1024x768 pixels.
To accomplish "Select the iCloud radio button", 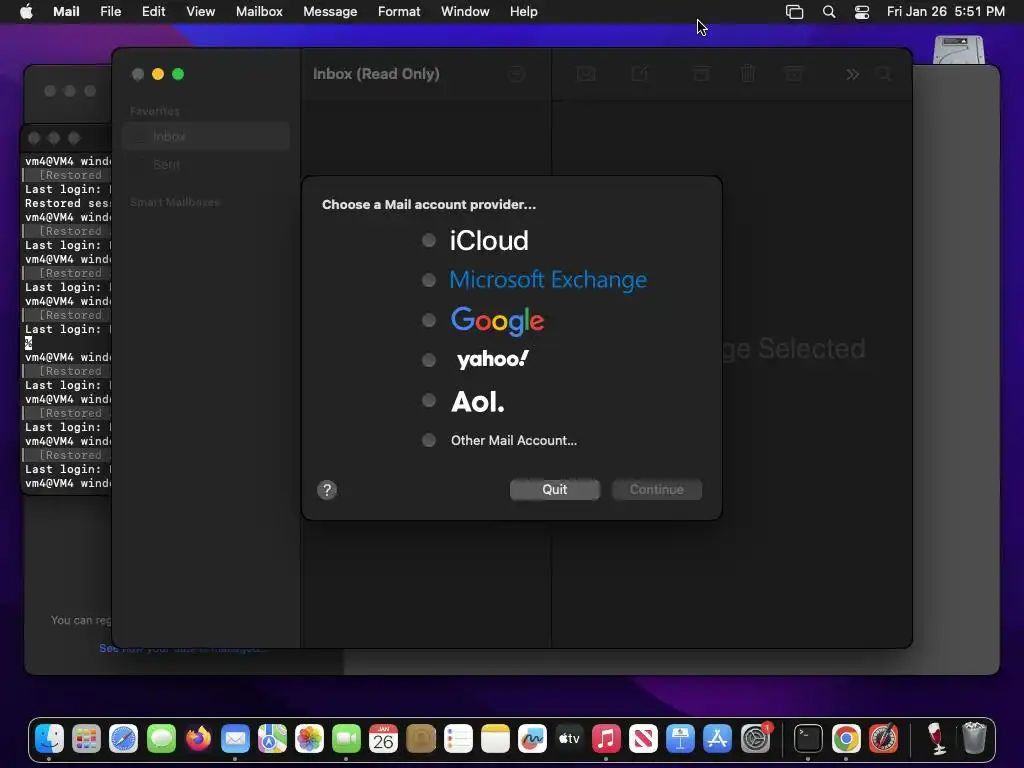I will tap(428, 240).
